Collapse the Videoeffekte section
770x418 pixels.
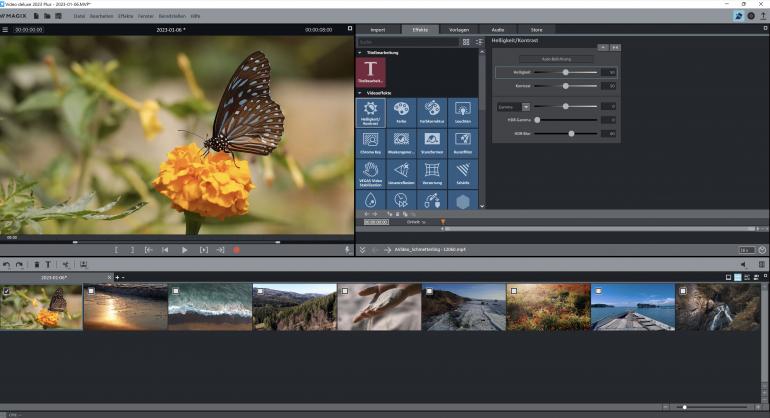tap(360, 93)
